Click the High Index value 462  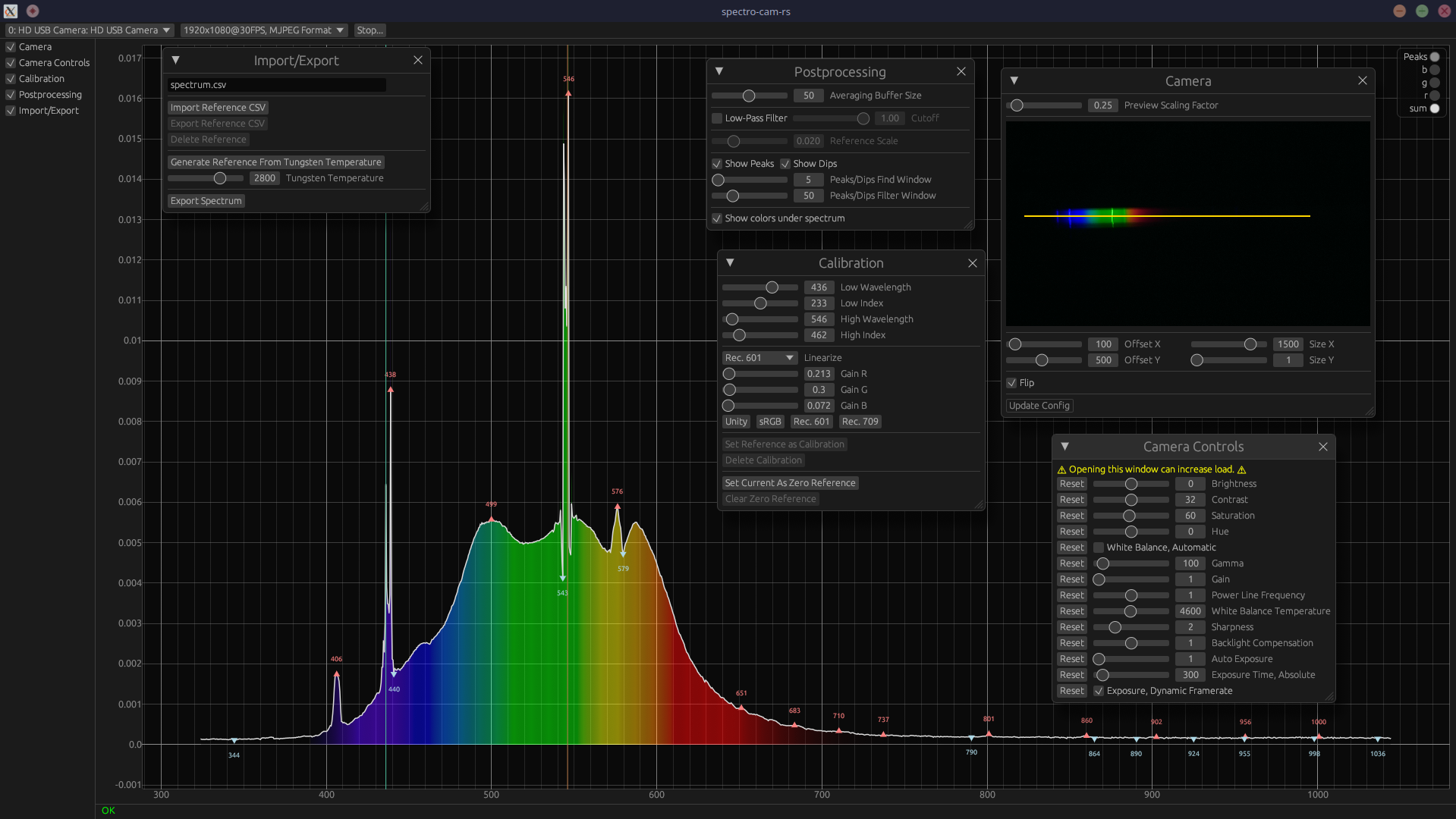[x=819, y=335]
